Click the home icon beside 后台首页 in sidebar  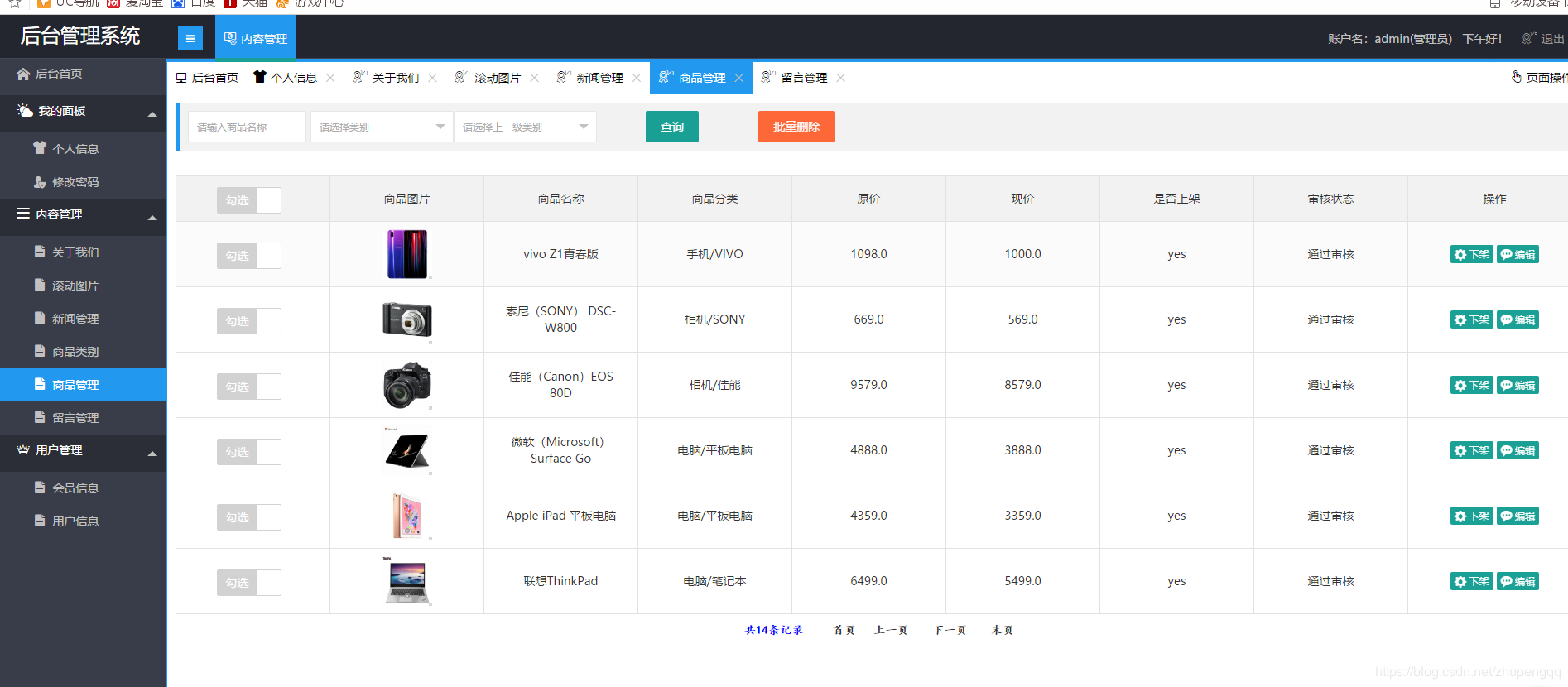click(x=23, y=74)
